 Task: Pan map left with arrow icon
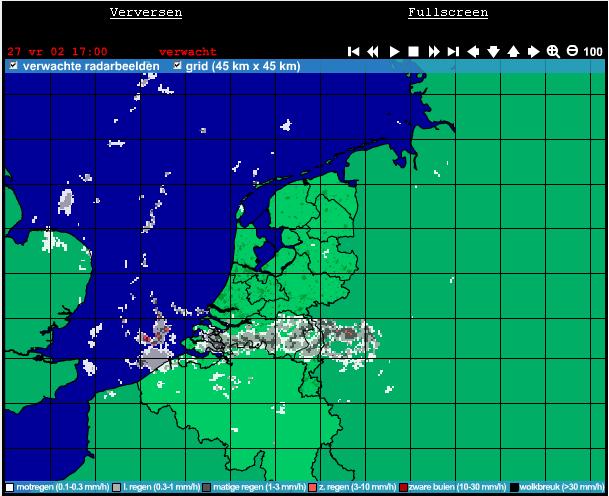473,52
